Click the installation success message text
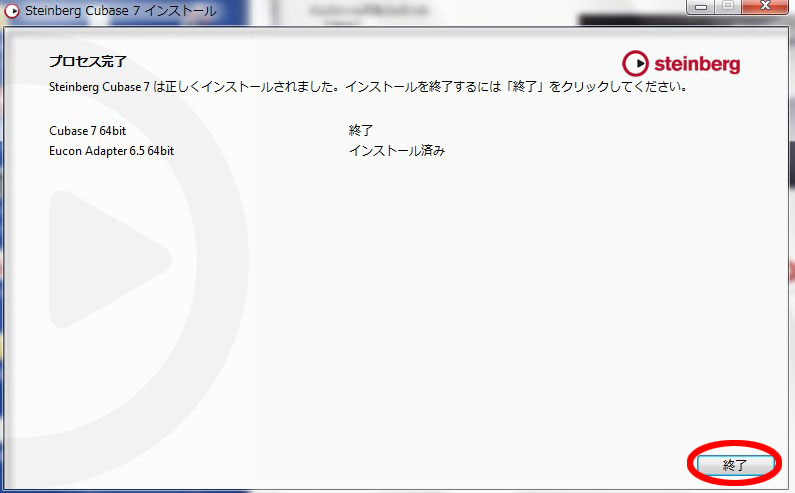This screenshot has height=493, width=795. coord(368,87)
